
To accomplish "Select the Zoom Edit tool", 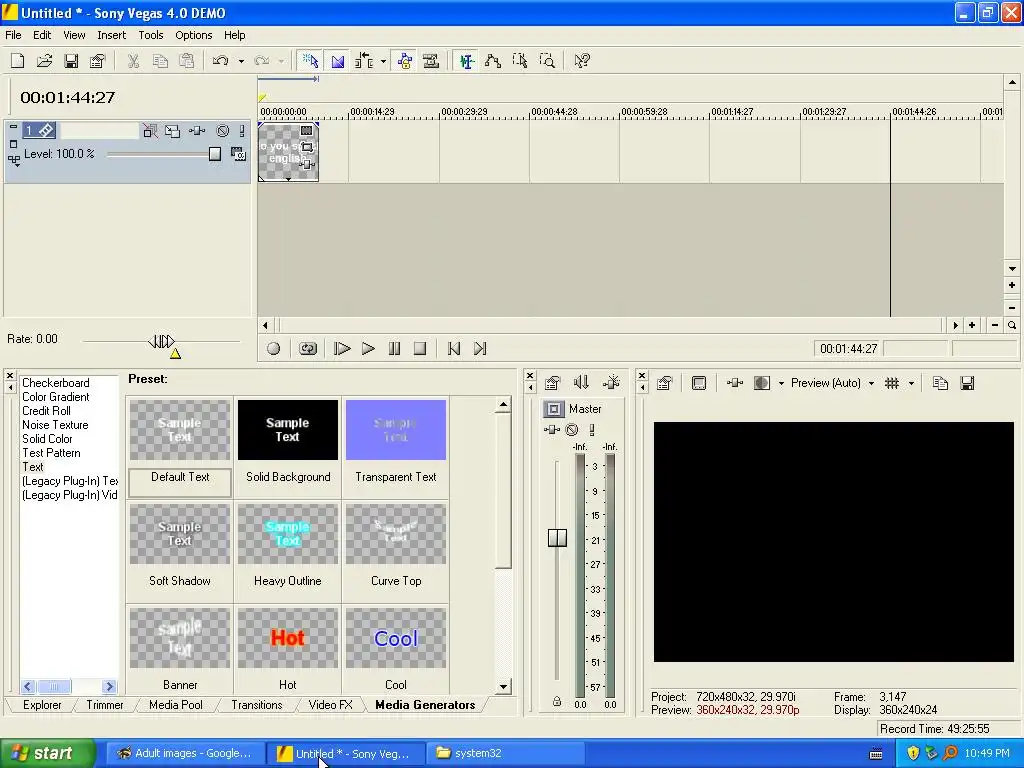I will [547, 61].
